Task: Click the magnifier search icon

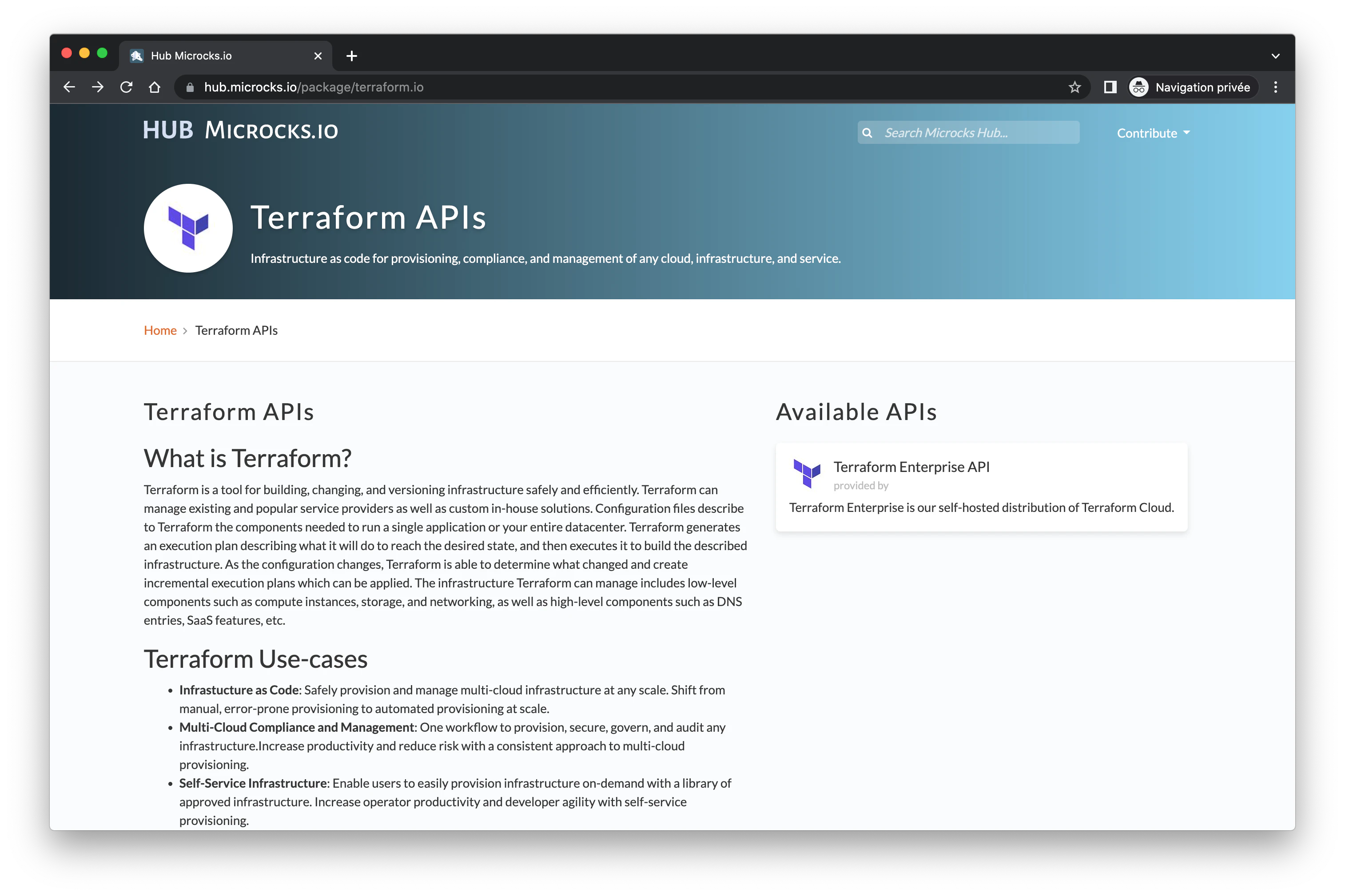Action: 867,133
